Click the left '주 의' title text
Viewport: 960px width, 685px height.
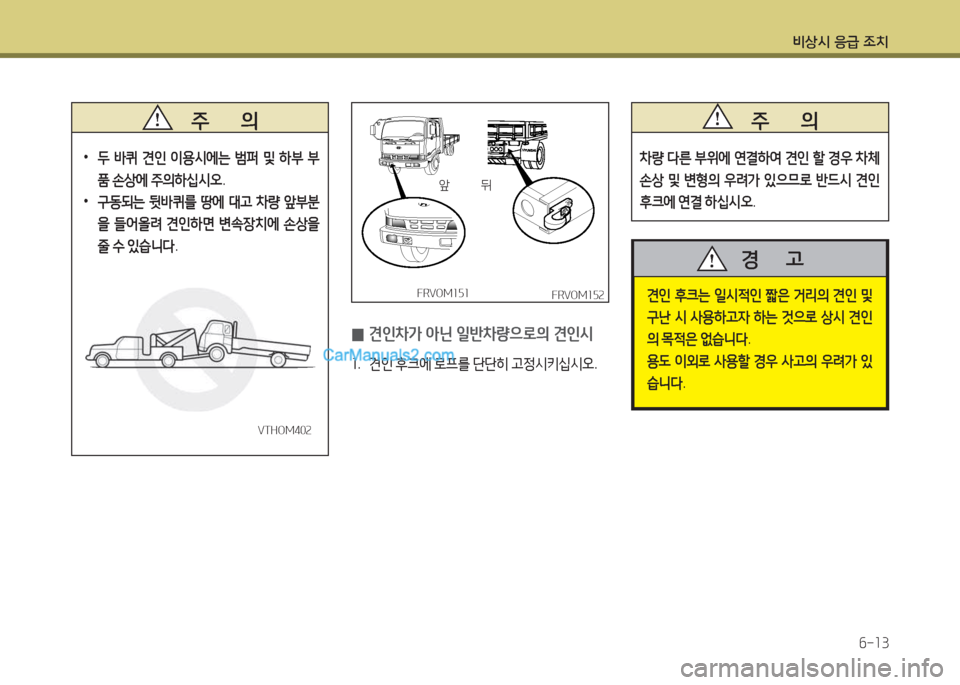point(224,119)
